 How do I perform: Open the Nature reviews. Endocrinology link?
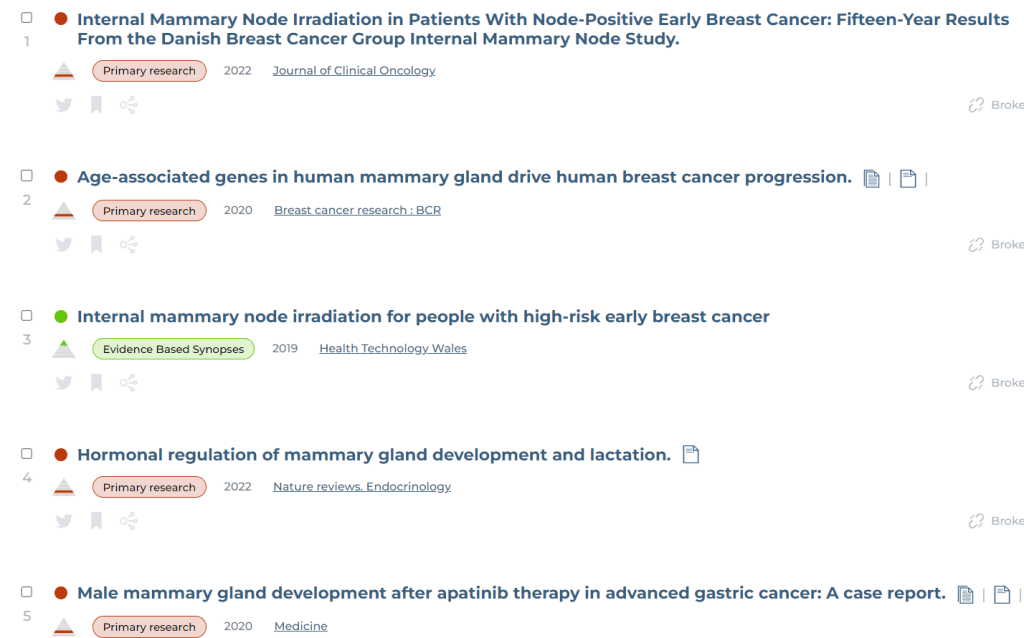click(362, 487)
